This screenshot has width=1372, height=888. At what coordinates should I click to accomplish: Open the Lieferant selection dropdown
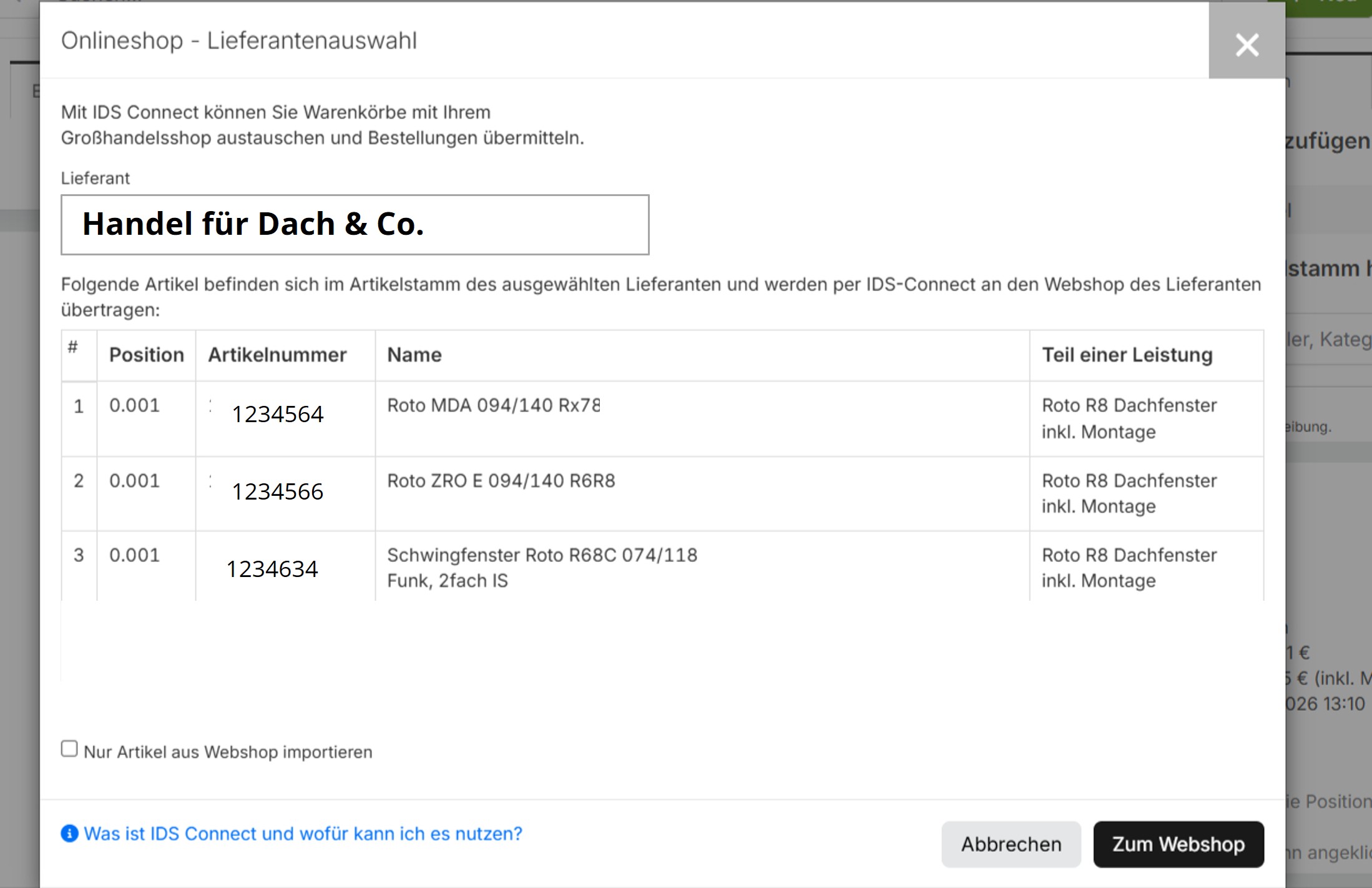pyautogui.click(x=355, y=225)
